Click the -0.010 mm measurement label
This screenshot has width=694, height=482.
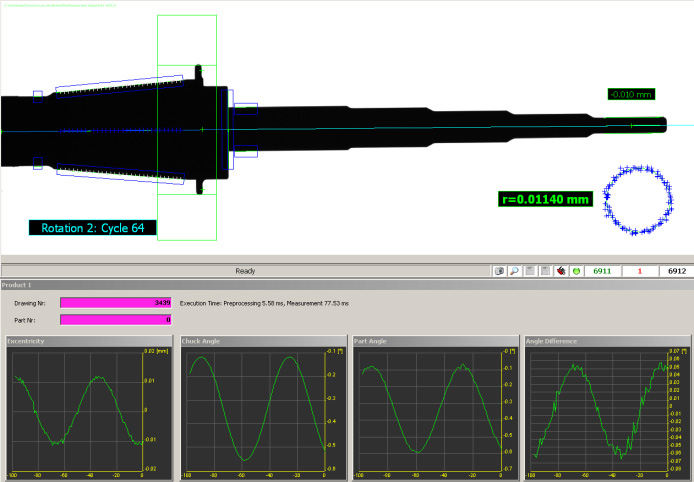click(631, 95)
